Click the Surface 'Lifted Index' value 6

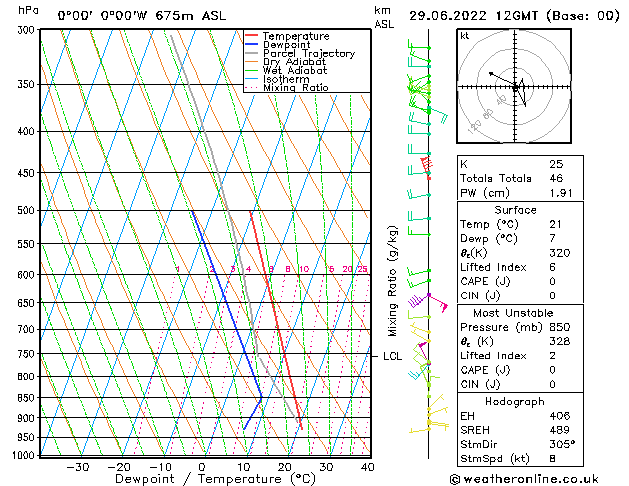pyautogui.click(x=552, y=267)
